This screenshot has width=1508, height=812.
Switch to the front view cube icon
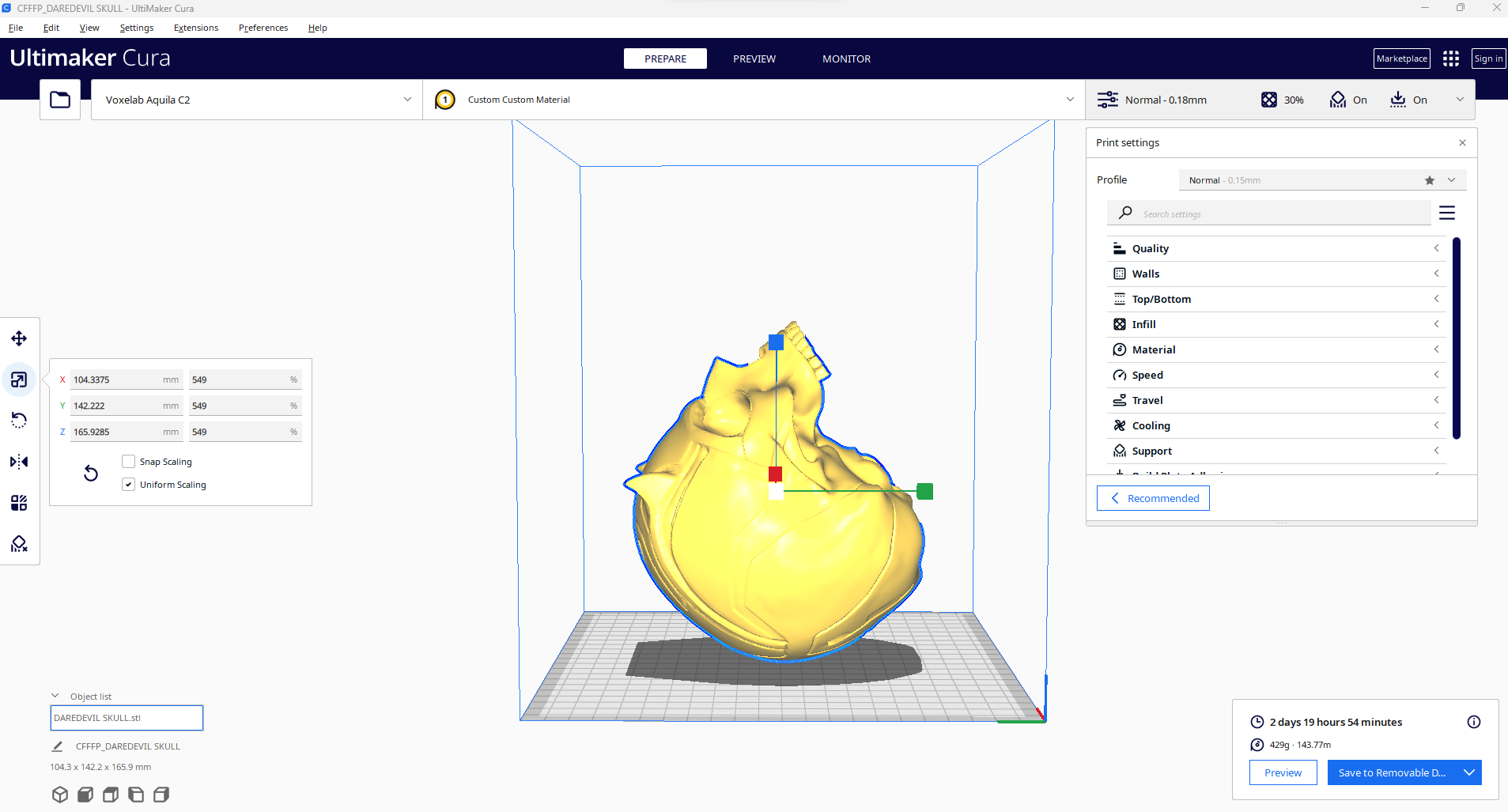[x=85, y=794]
